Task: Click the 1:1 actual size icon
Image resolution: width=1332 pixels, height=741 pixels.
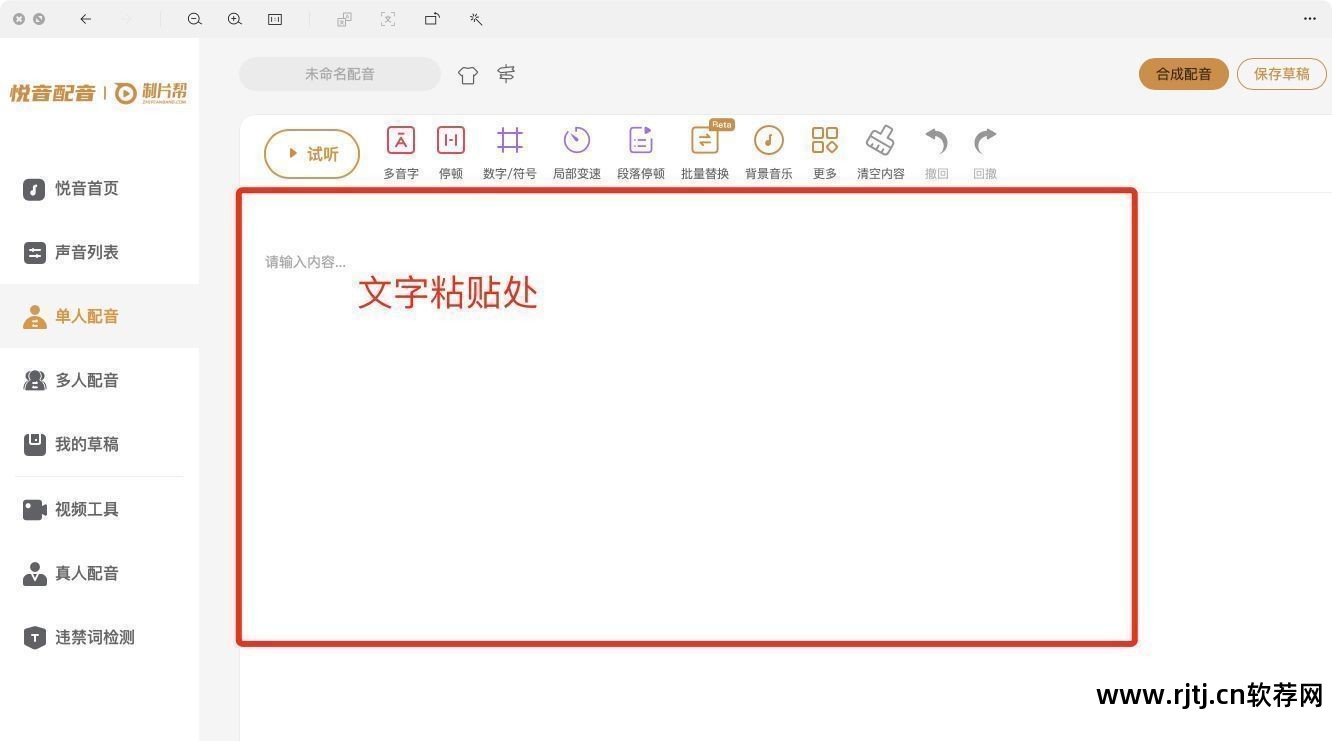Action: 275,19
